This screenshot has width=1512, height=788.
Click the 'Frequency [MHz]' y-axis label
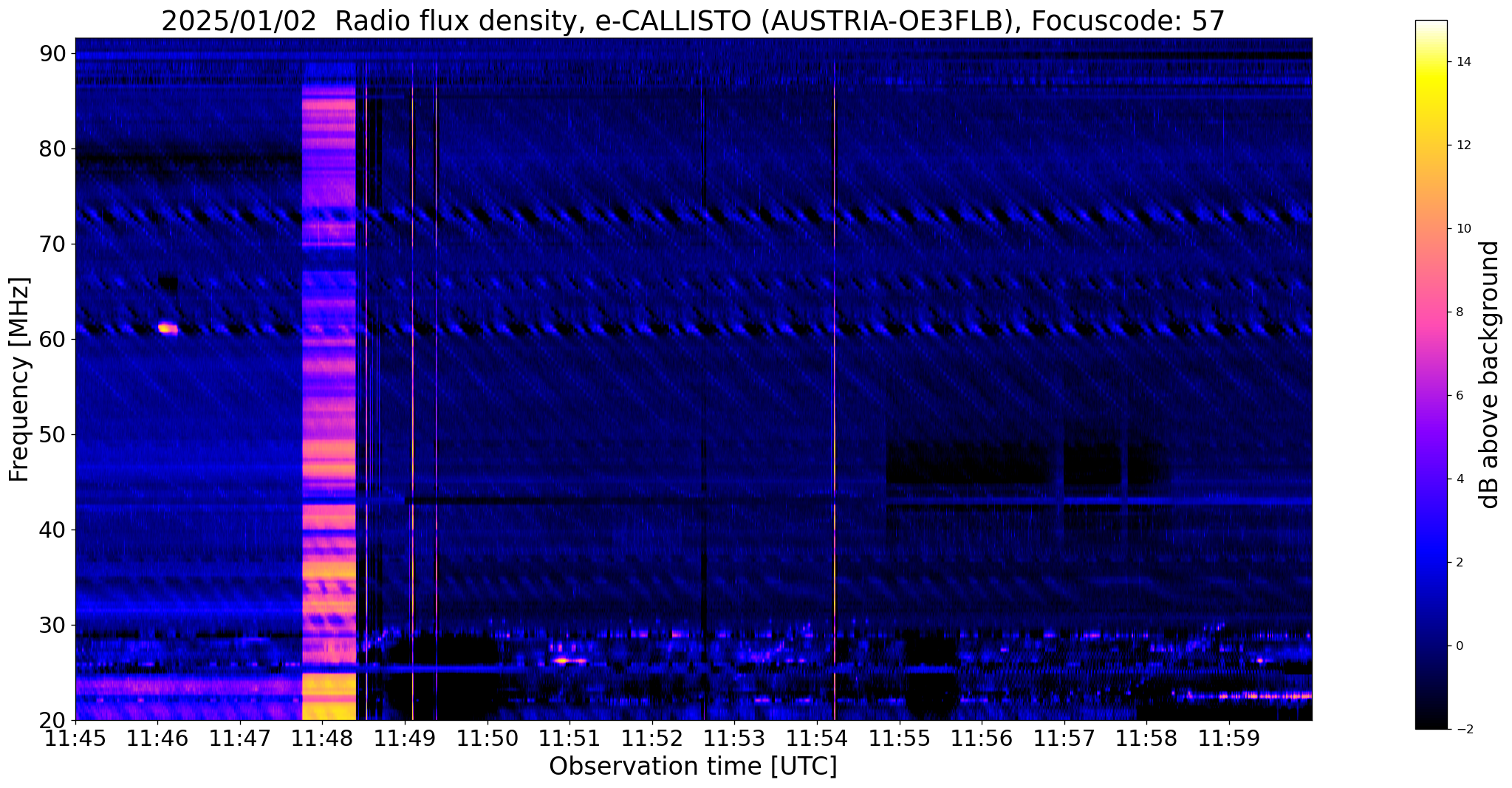coord(19,380)
